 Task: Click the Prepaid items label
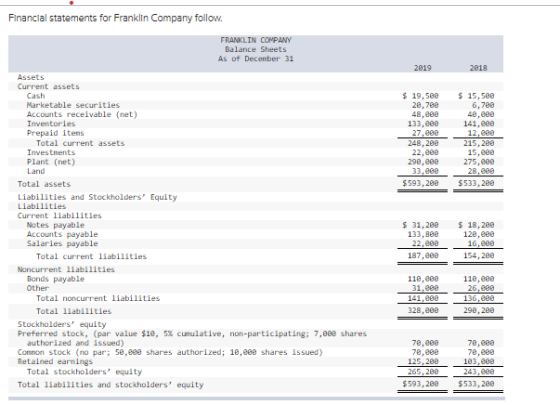pyautogui.click(x=55, y=133)
